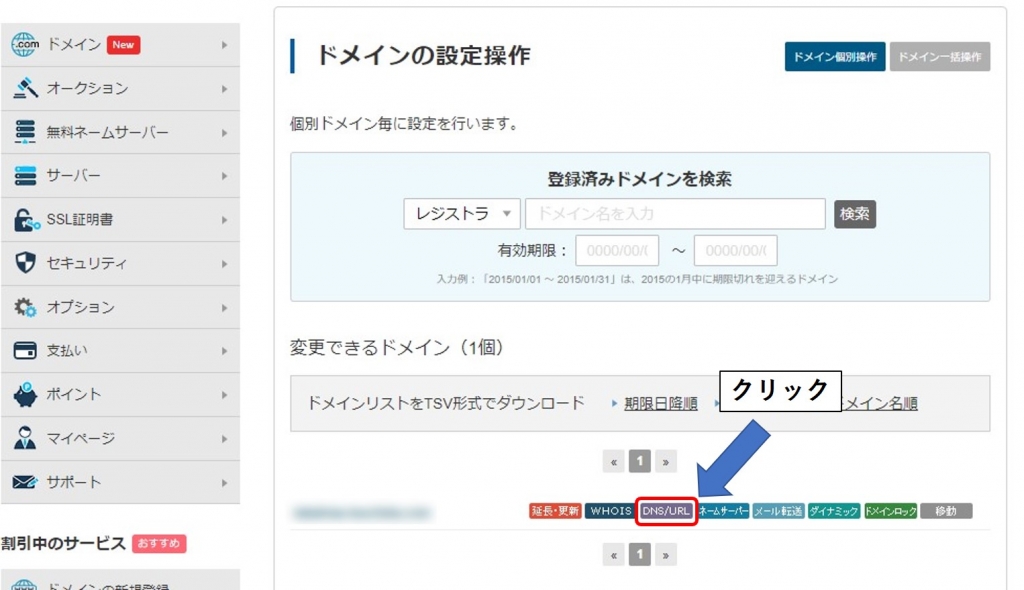Image resolution: width=1024 pixels, height=590 pixels.
Task: Expand the サポート submenu arrow
Action: click(224, 483)
